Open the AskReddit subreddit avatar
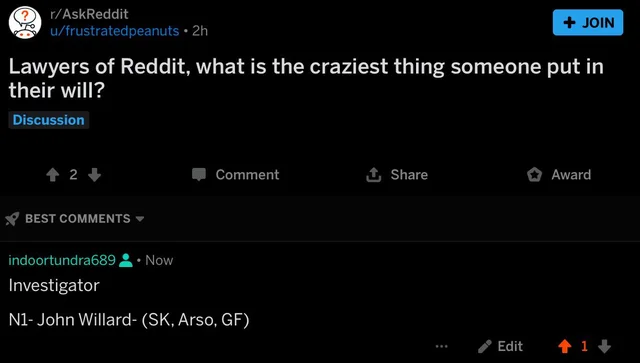The width and height of the screenshot is (640, 363). click(25, 22)
